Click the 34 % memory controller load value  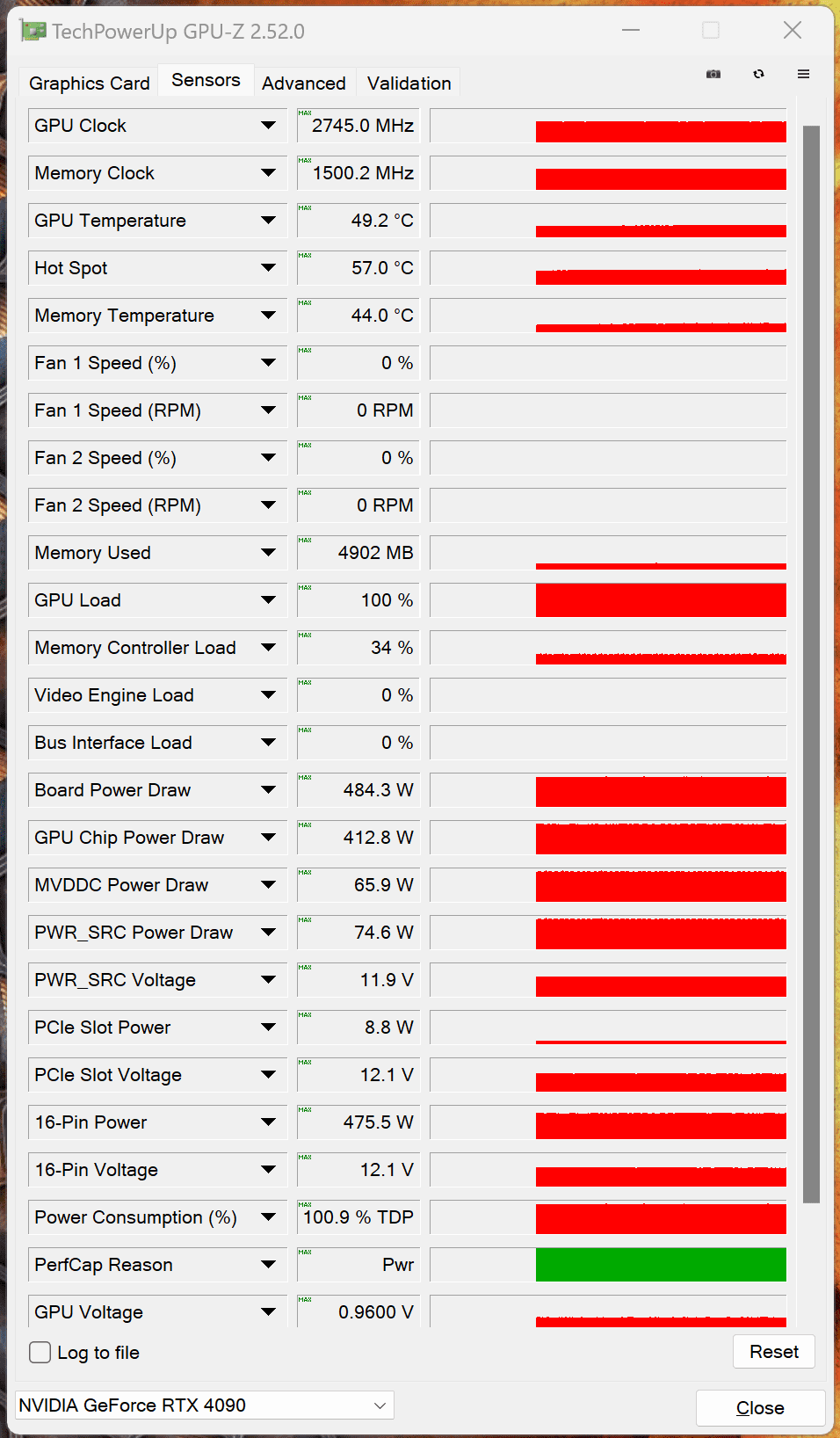358,648
